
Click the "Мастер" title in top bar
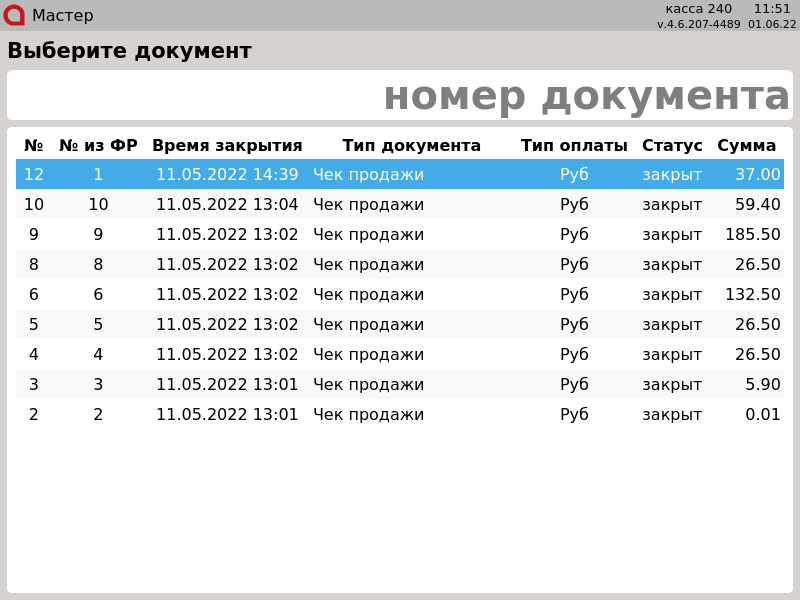tap(62, 16)
